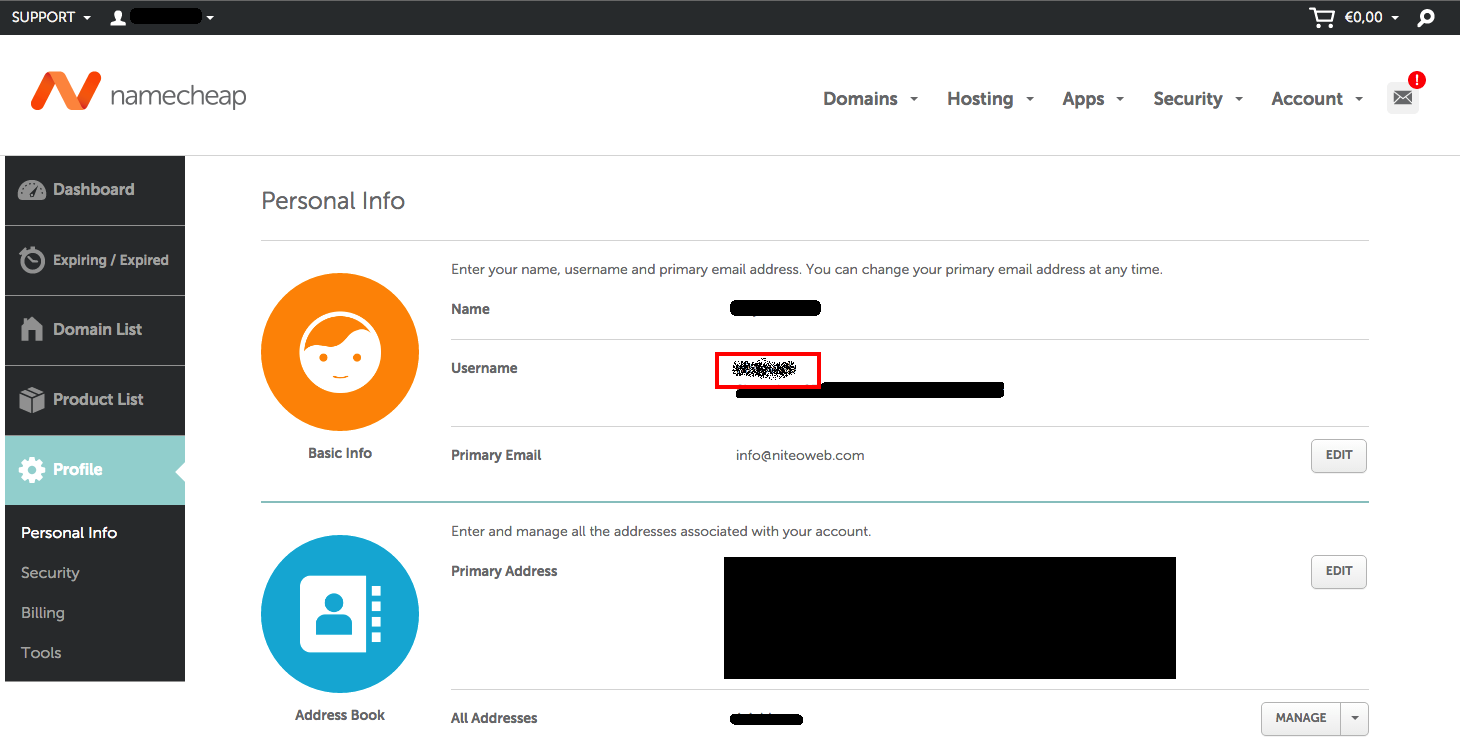
Task: Click MANAGE button for All Addresses
Action: click(1301, 718)
